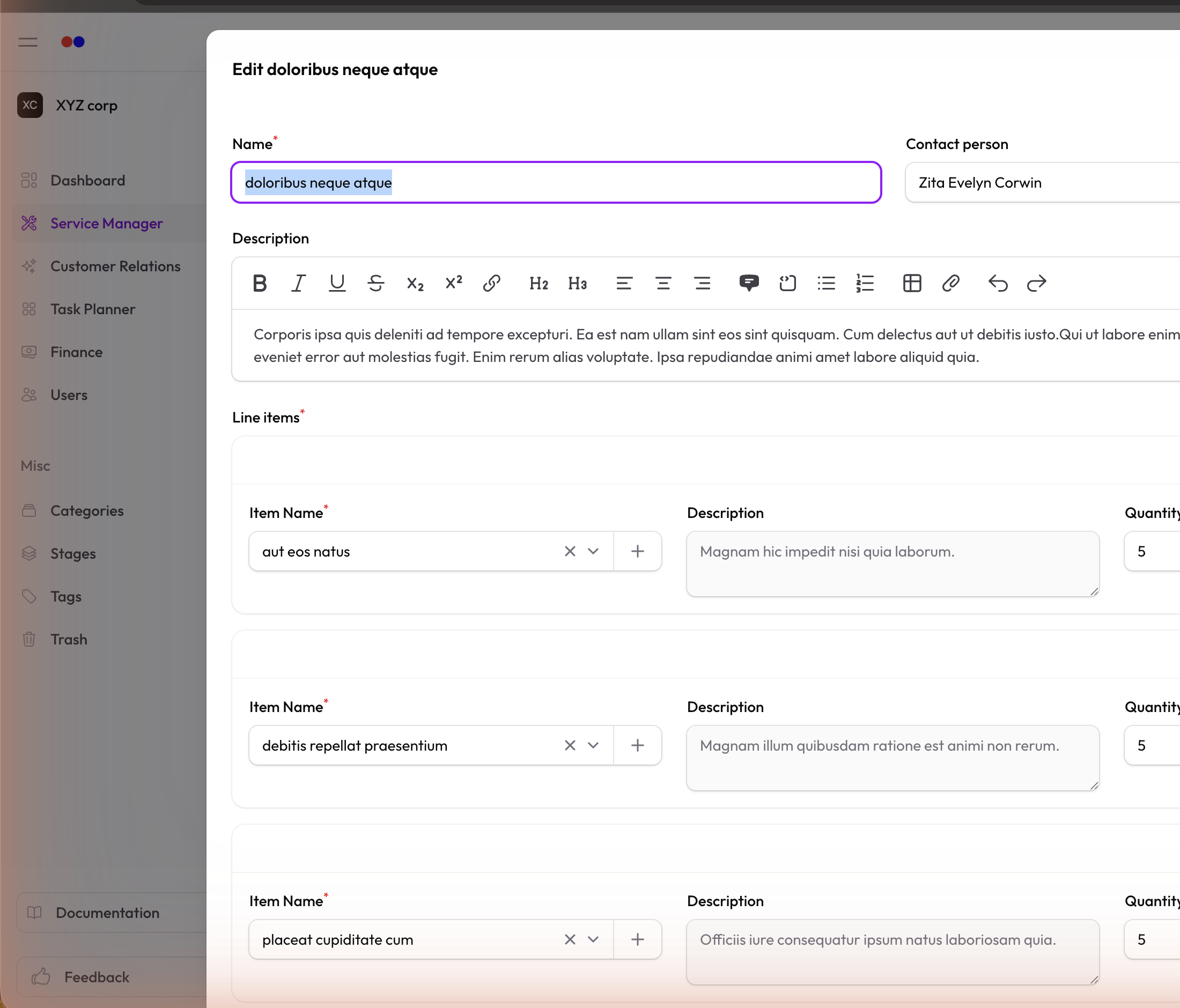Open Service Manager section
Viewport: 1180px width, 1008px height.
[x=109, y=223]
